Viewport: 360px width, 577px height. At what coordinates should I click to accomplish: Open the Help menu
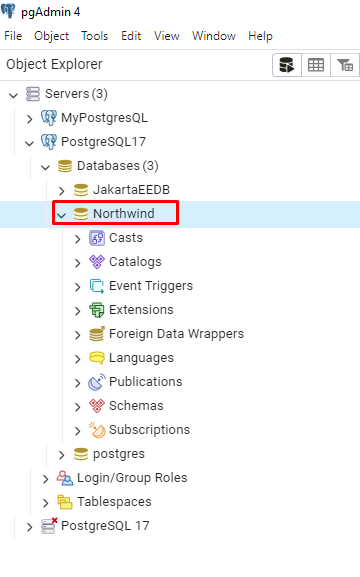point(260,36)
